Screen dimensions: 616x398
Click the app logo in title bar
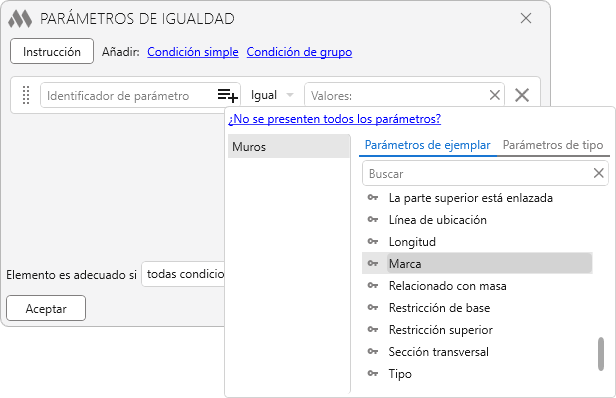(20, 19)
